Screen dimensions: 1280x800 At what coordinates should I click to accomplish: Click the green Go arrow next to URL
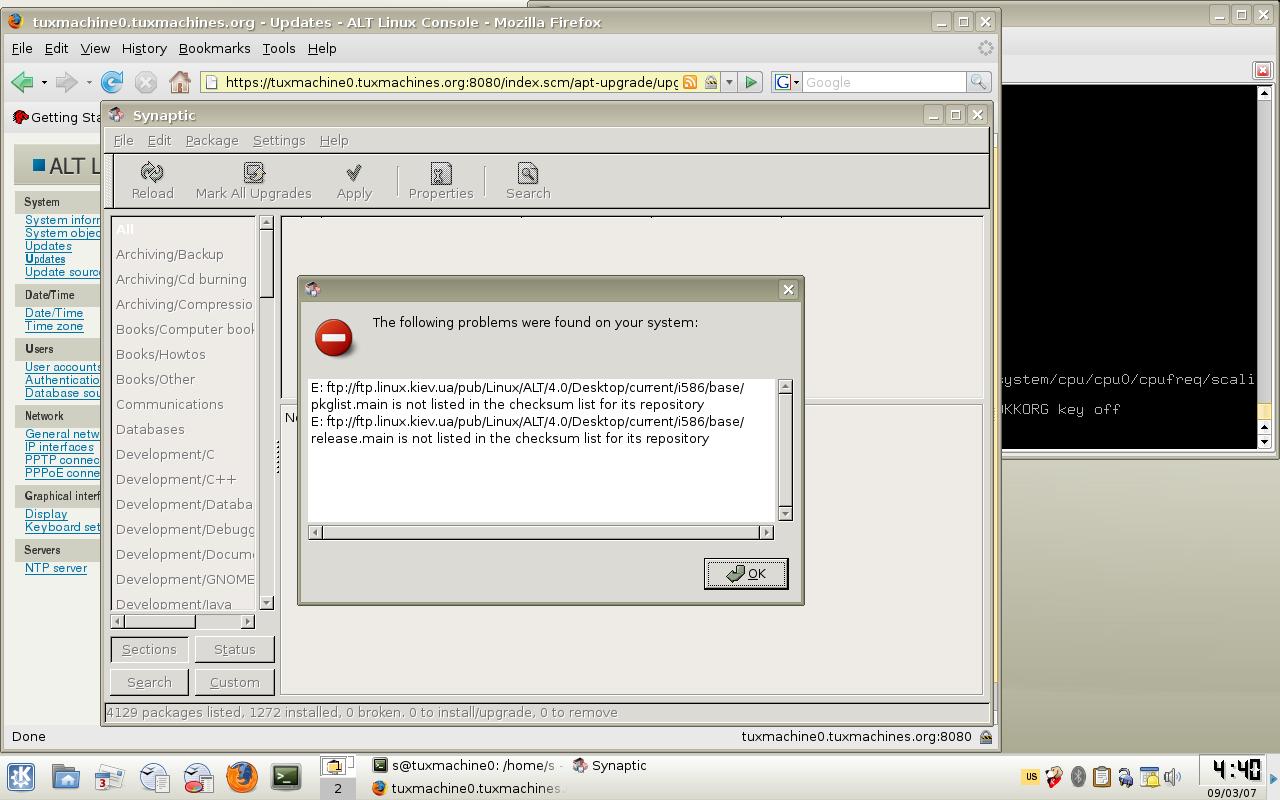(x=751, y=82)
